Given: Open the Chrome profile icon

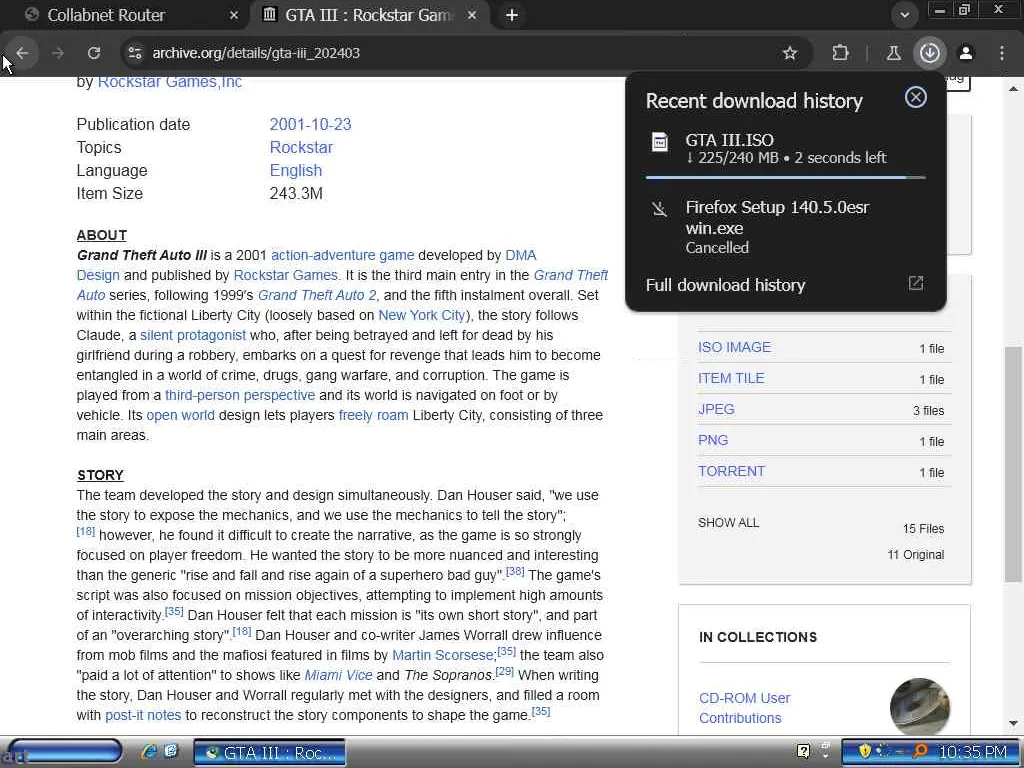Looking at the screenshot, I should pyautogui.click(x=966, y=53).
